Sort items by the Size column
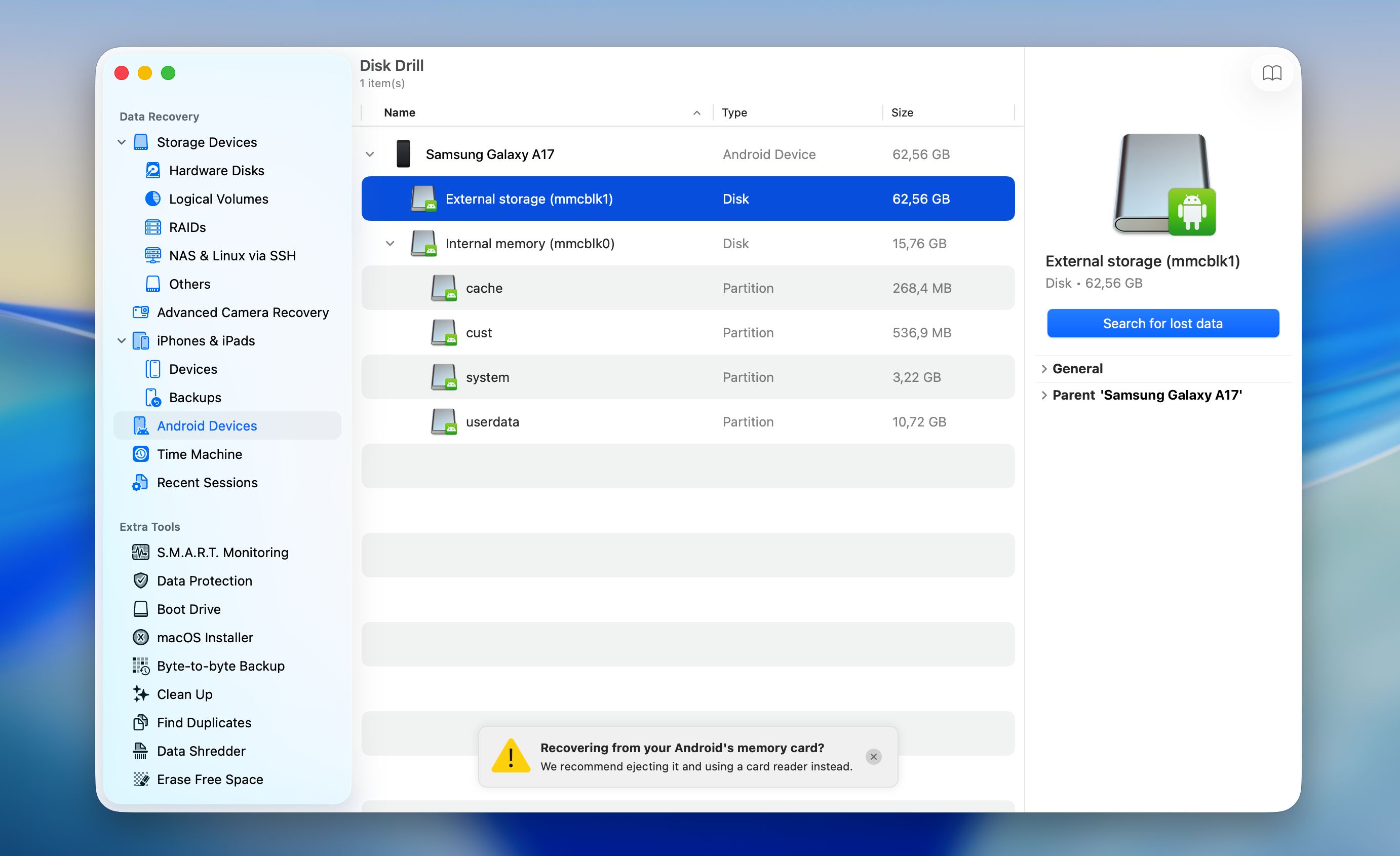 pos(902,112)
